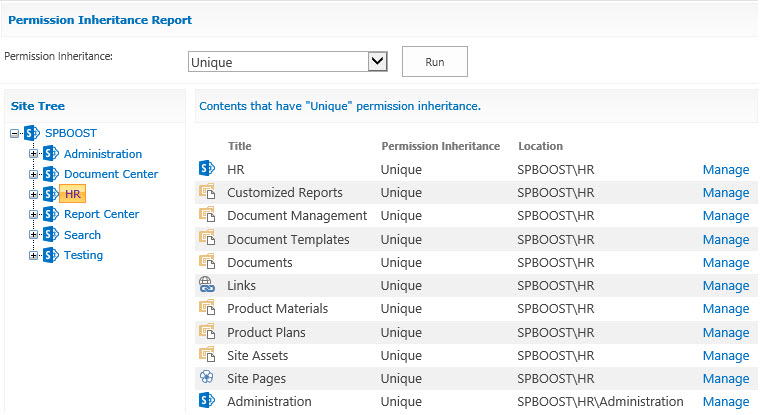Click the Title column header
Viewport: 761px width, 415px height.
[x=240, y=146]
